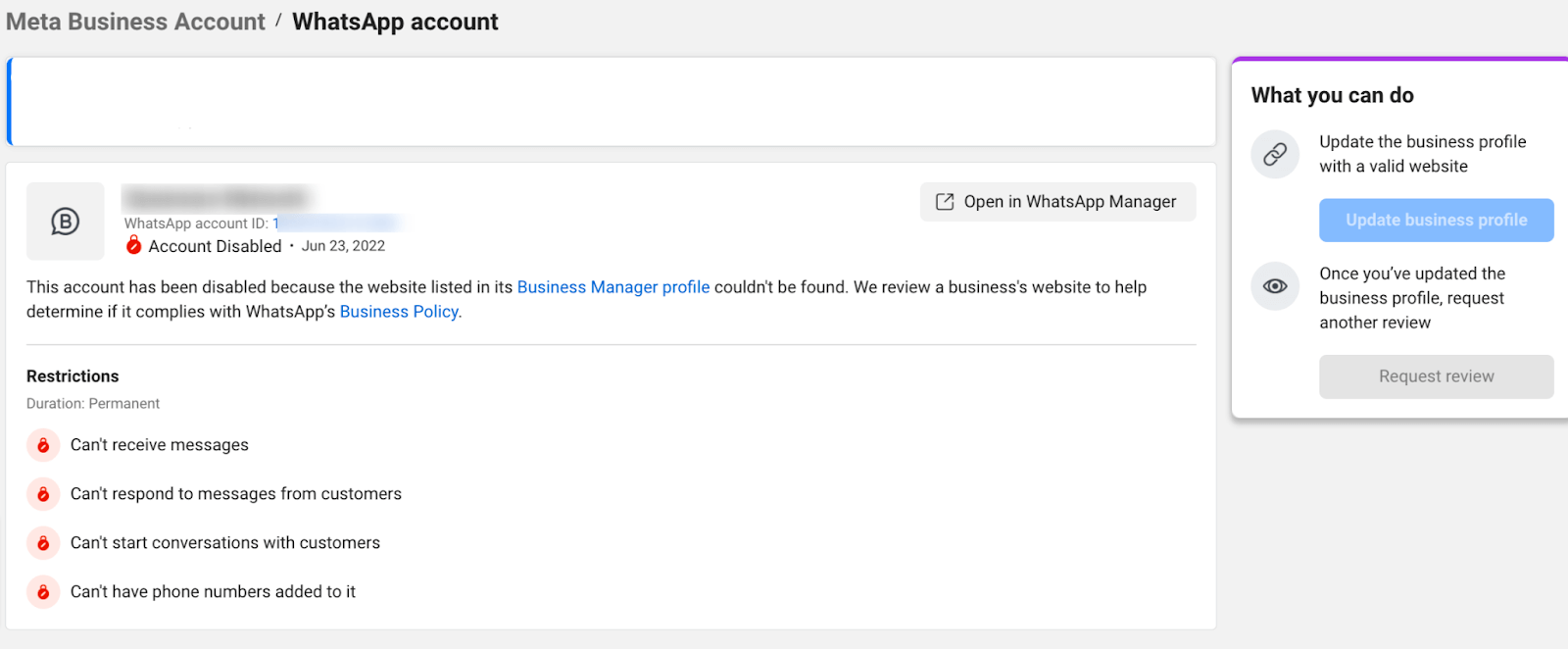Click the request another review instruction text
The height and width of the screenshot is (649, 1568).
point(1412,298)
